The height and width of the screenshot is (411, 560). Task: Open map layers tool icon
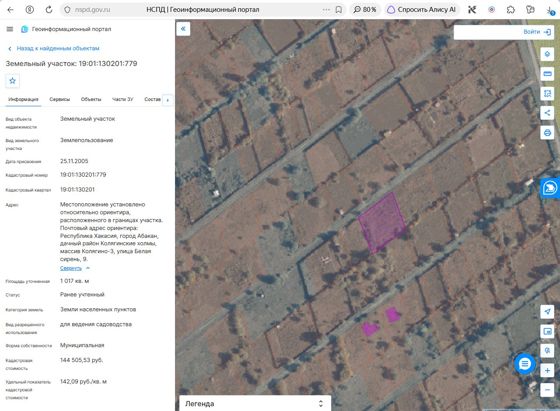(x=547, y=54)
